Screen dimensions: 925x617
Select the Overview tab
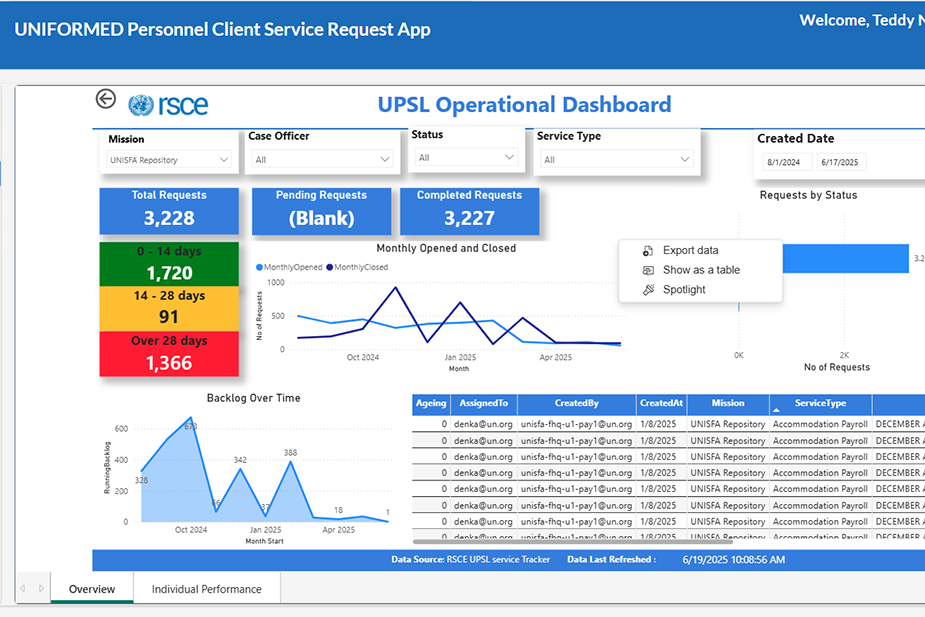(x=92, y=589)
